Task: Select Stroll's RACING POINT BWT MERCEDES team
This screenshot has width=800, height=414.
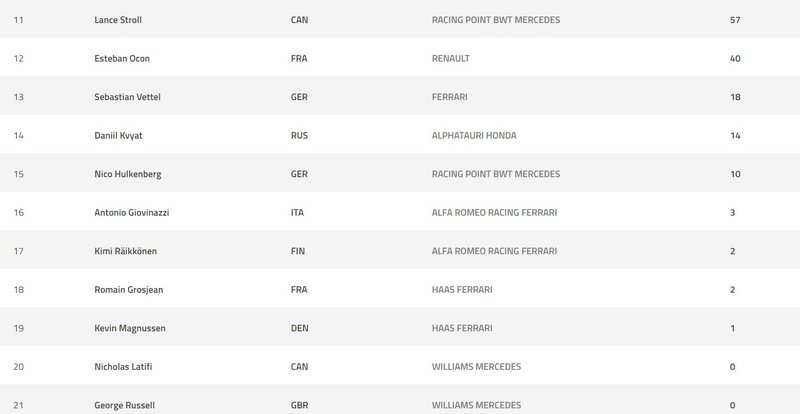Action: 496,20
